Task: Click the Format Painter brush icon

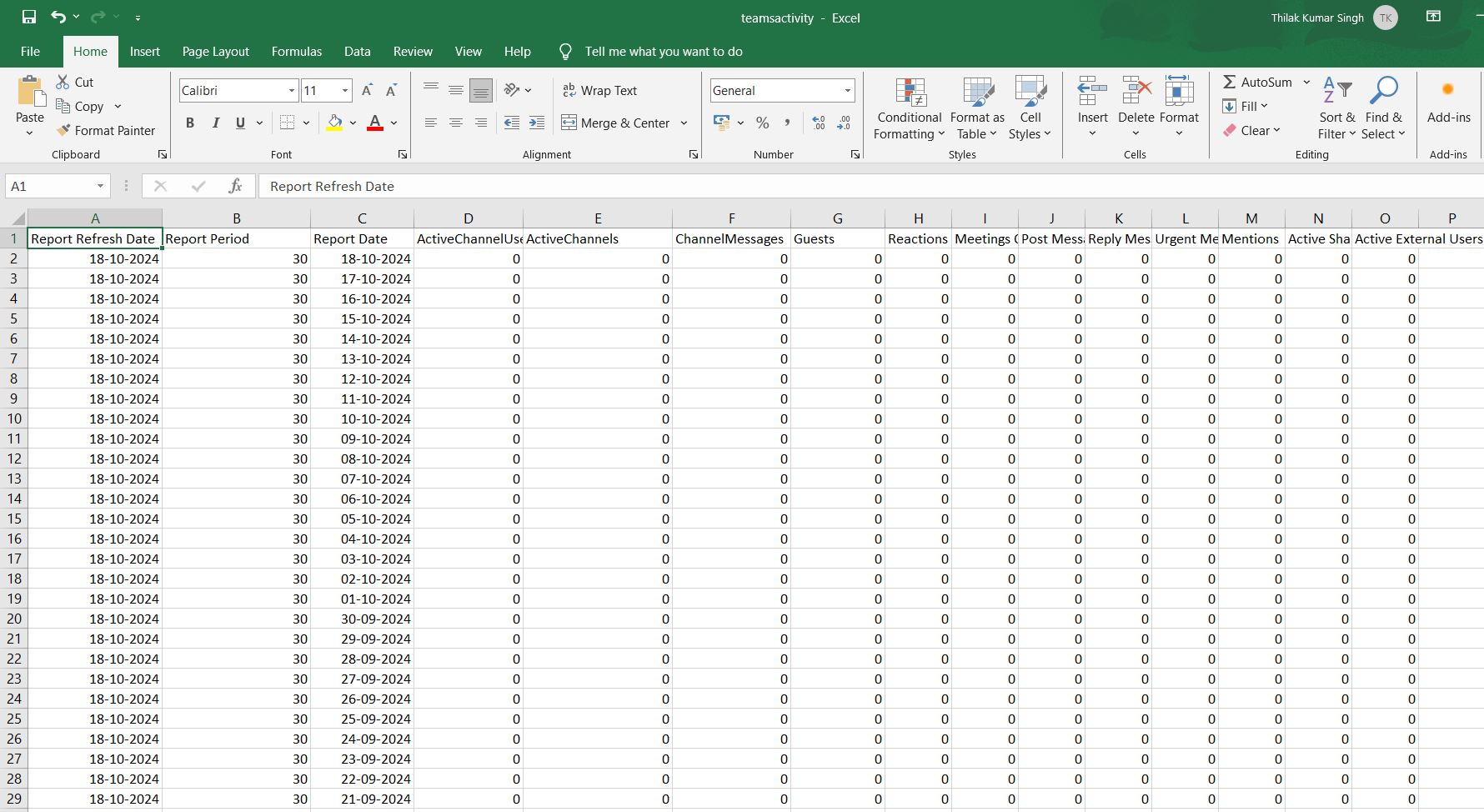Action: 63,130
